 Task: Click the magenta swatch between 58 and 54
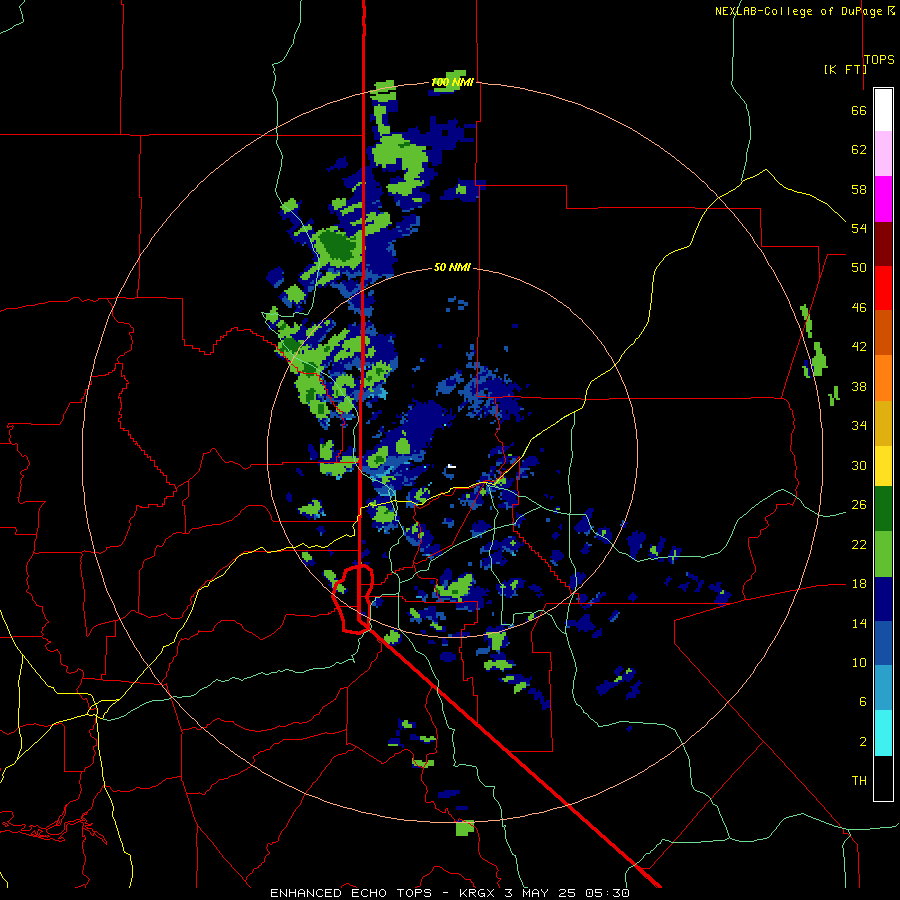(883, 199)
